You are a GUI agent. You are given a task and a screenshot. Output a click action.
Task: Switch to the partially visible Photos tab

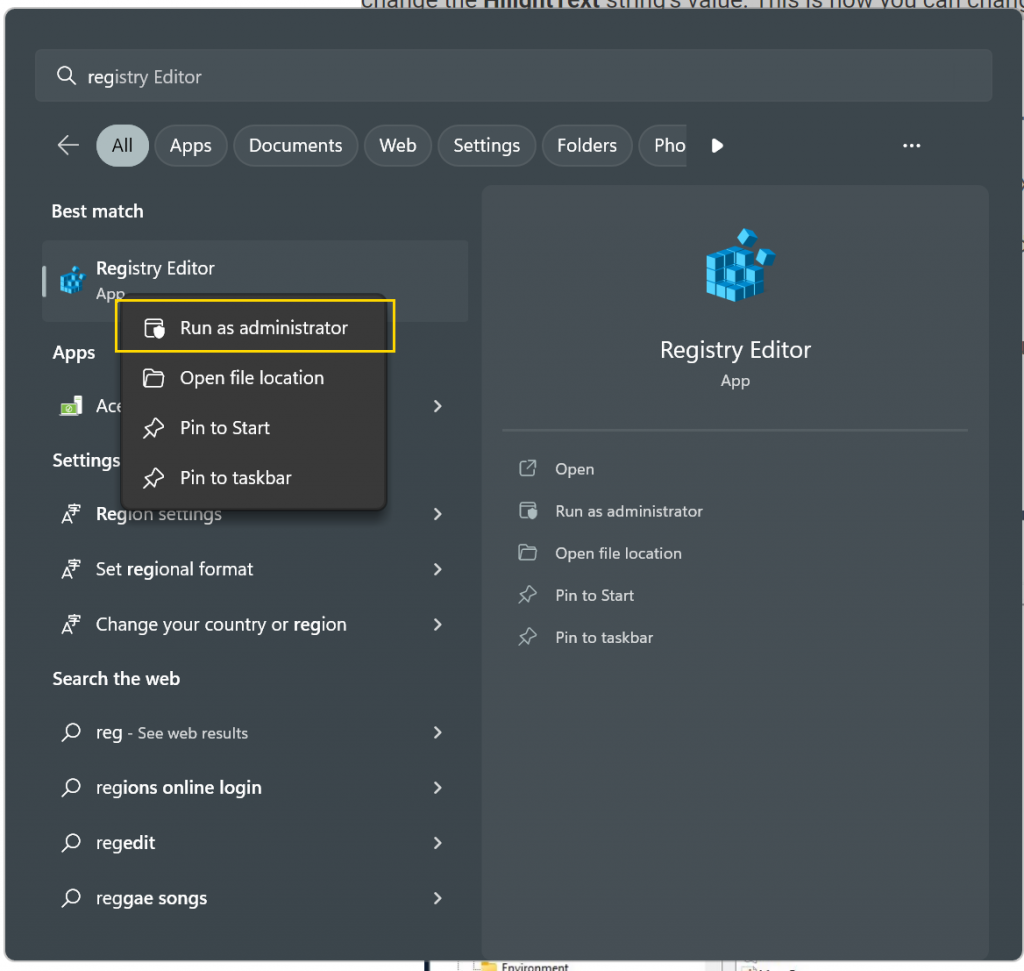coord(663,145)
